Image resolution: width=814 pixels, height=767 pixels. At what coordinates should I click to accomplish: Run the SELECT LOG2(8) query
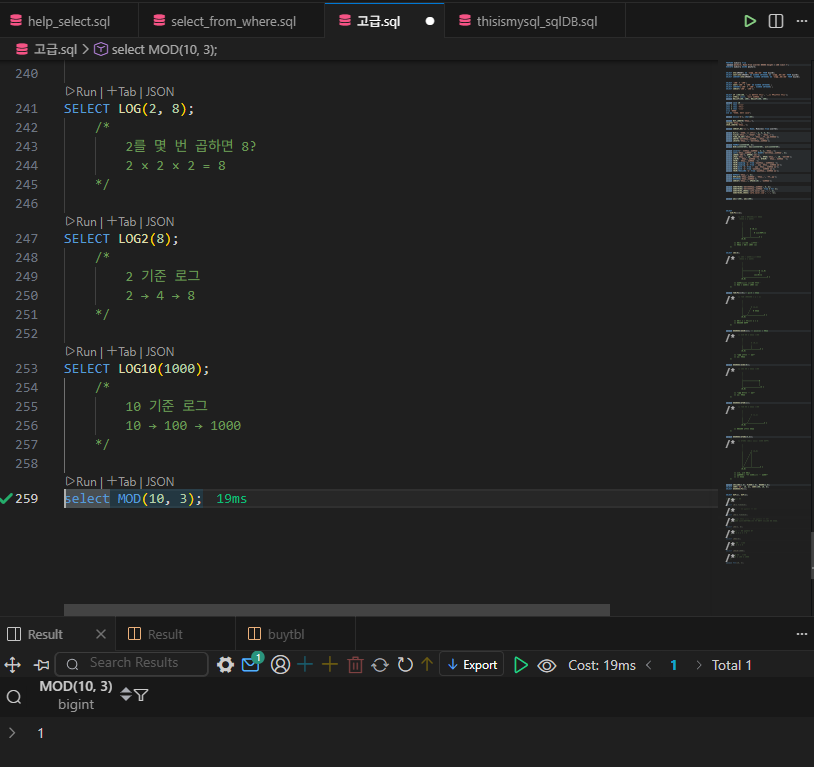[82, 222]
